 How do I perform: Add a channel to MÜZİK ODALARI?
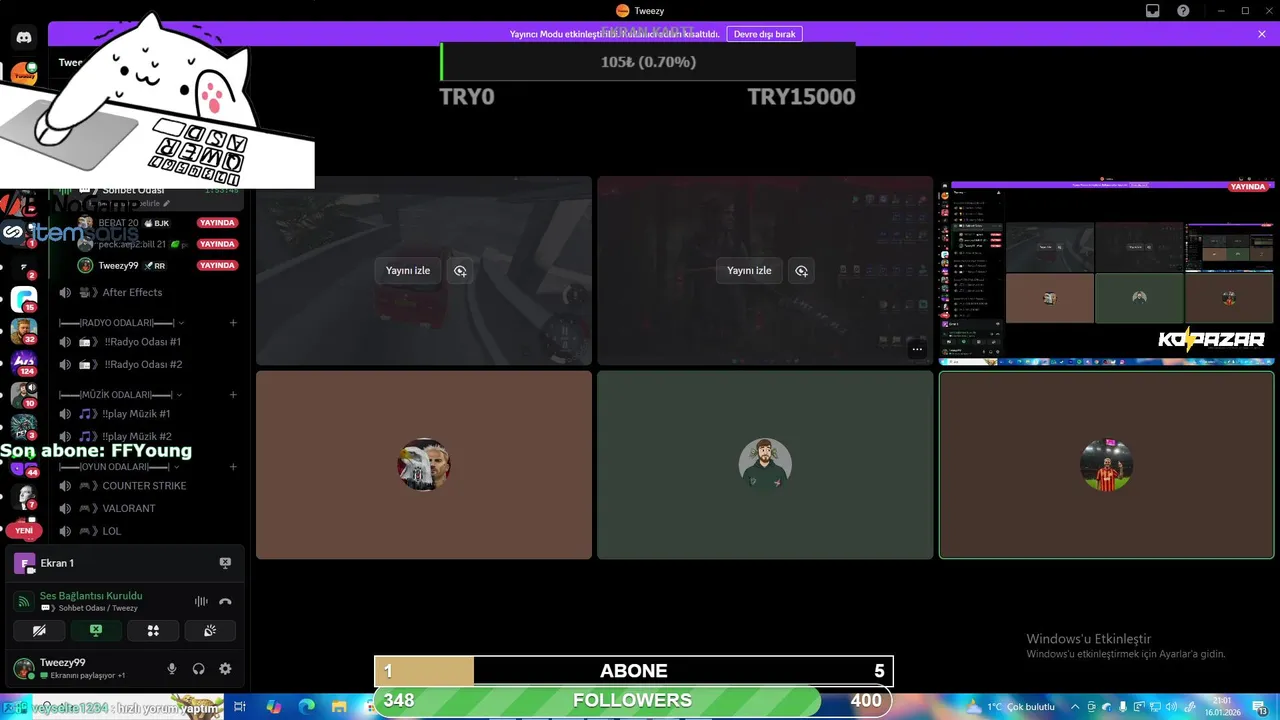[233, 395]
